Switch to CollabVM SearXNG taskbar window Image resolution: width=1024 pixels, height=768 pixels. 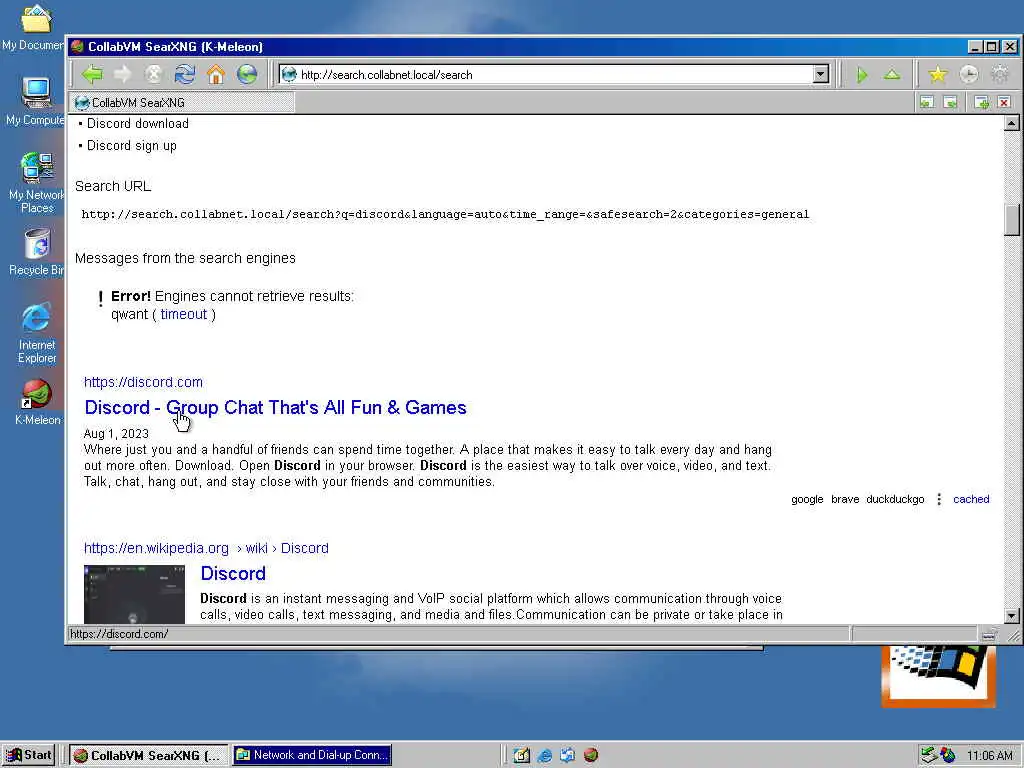[149, 756]
